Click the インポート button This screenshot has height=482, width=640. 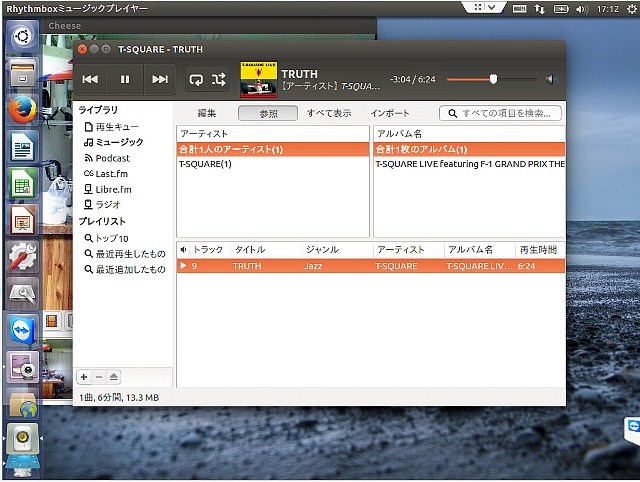click(x=390, y=113)
